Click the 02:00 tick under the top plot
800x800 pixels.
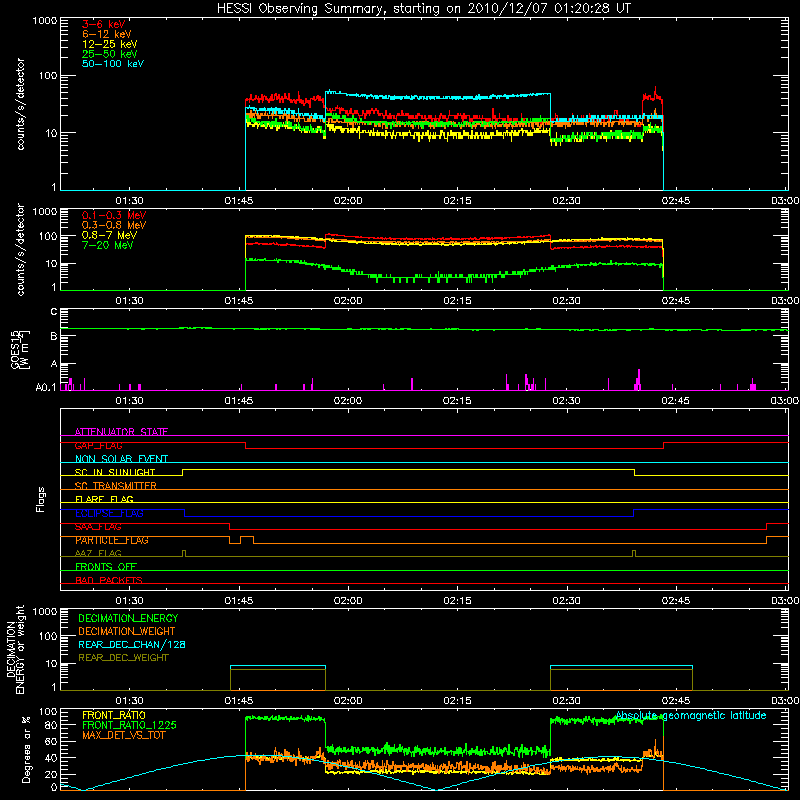coord(348,201)
